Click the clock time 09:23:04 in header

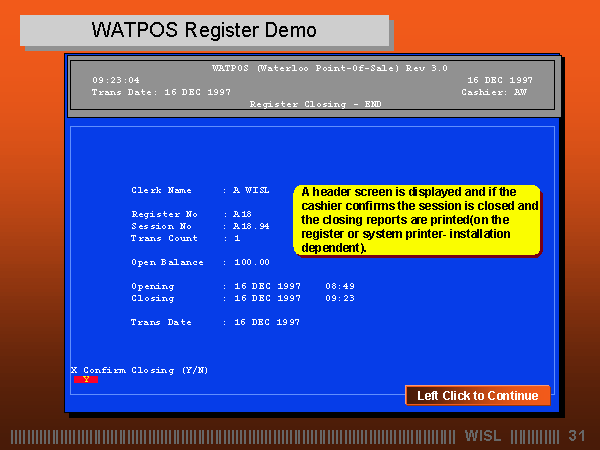click(x=116, y=79)
